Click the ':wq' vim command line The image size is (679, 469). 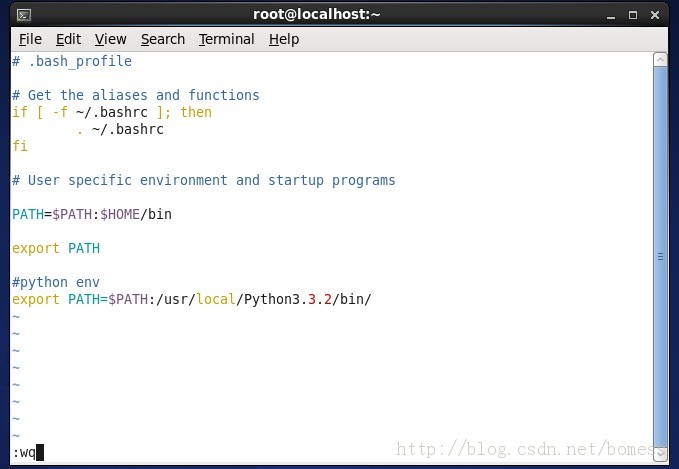click(x=28, y=453)
